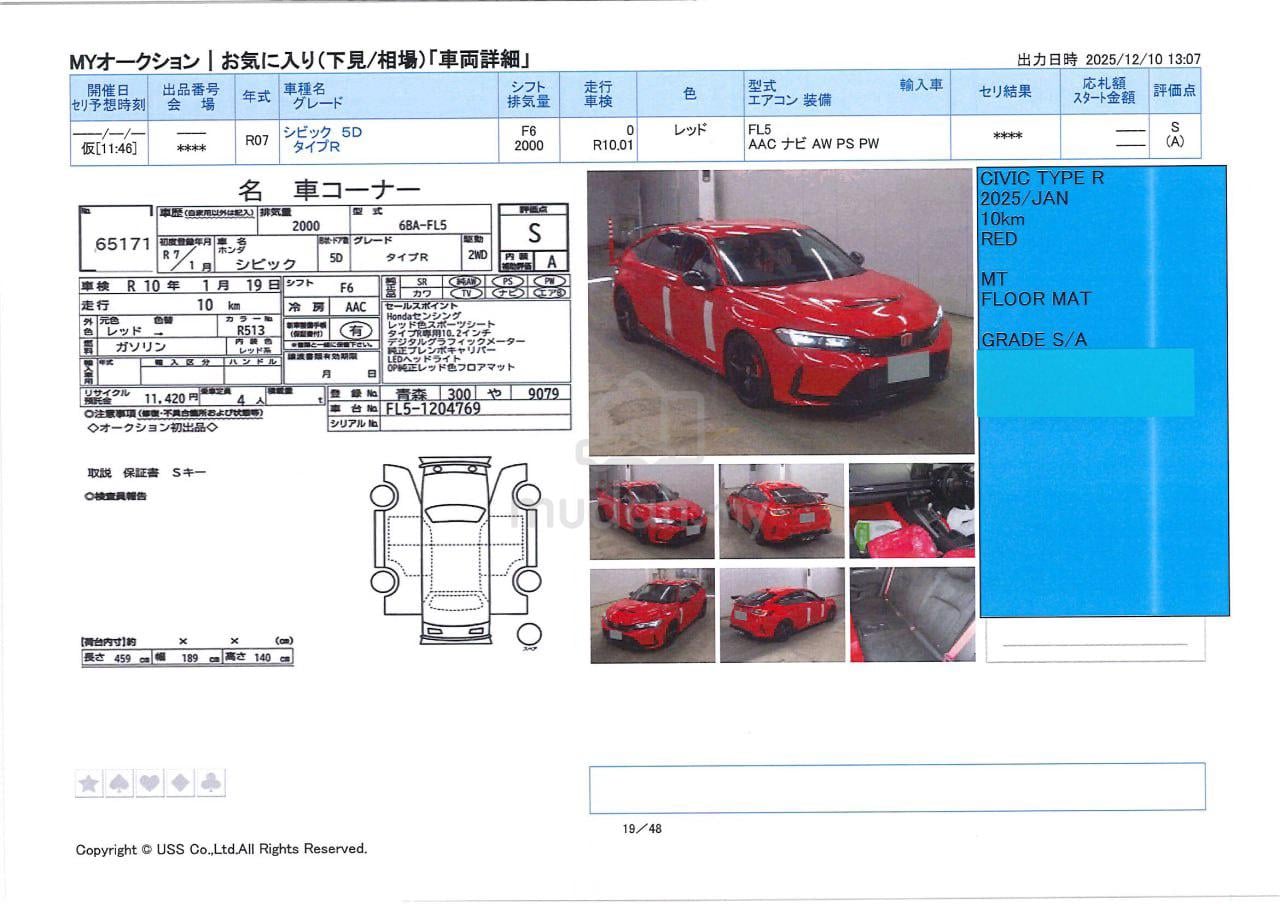Click the spare tire circle on diagram

pyautogui.click(x=529, y=635)
